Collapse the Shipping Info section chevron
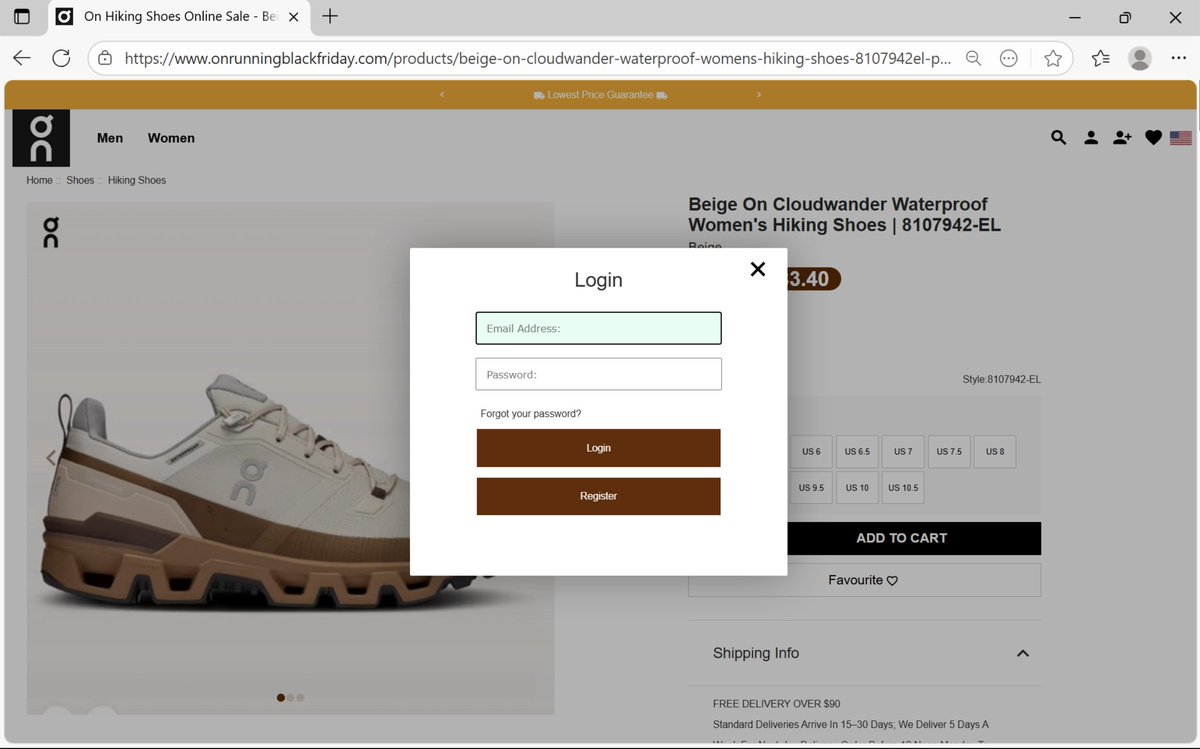Image resolution: width=1200 pixels, height=749 pixels. click(x=1022, y=653)
